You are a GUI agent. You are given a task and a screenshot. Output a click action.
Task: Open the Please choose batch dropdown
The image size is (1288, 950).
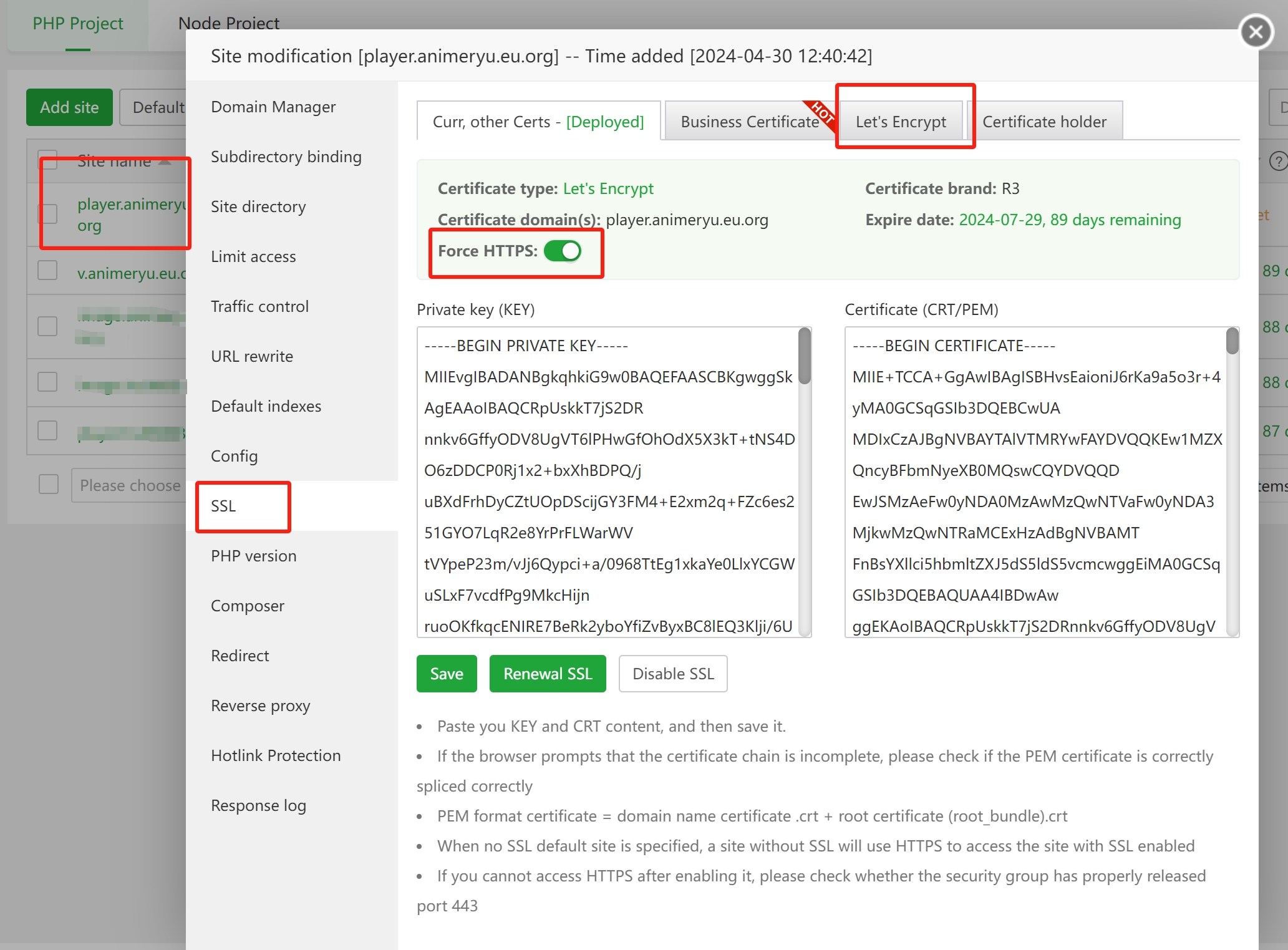[130, 485]
